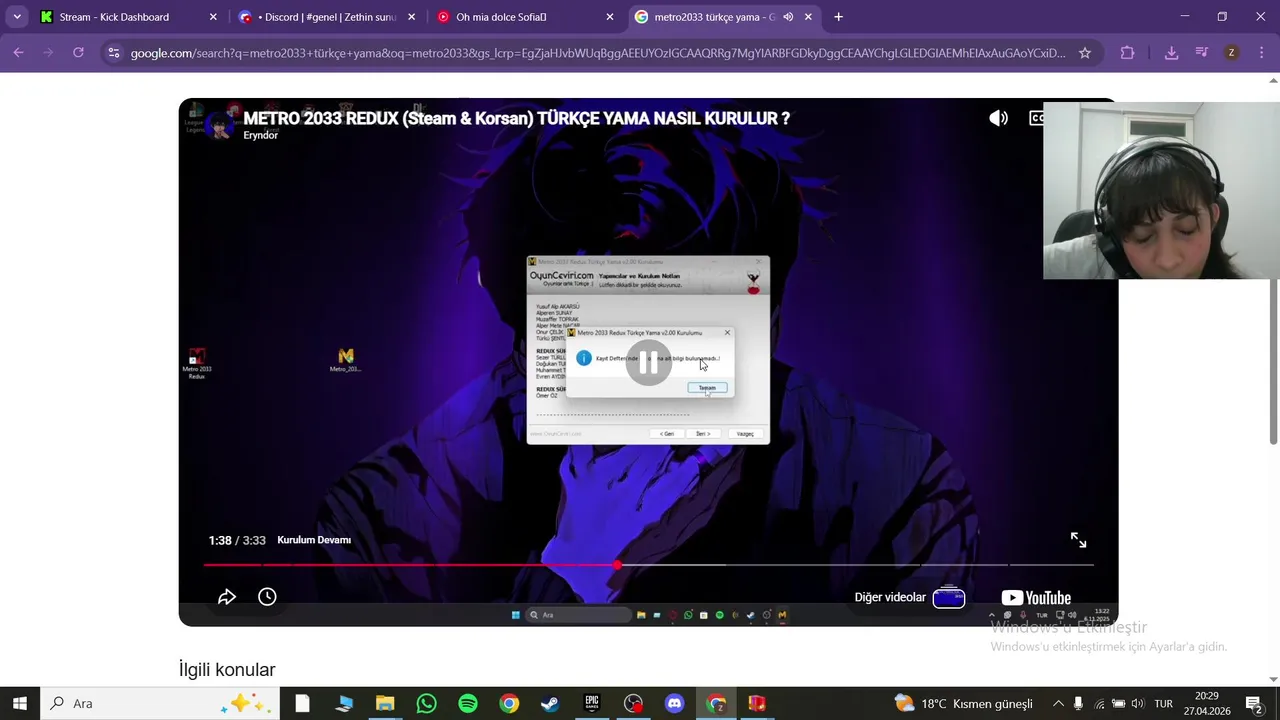Enter fullscreen with the expand arrows icon
This screenshot has width=1280, height=720.
point(1078,540)
